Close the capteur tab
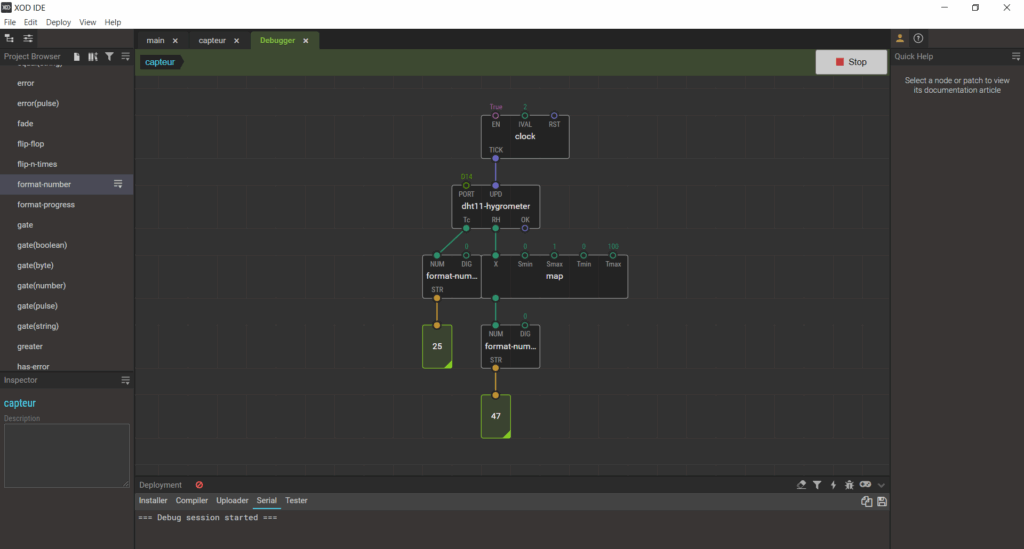 236,41
